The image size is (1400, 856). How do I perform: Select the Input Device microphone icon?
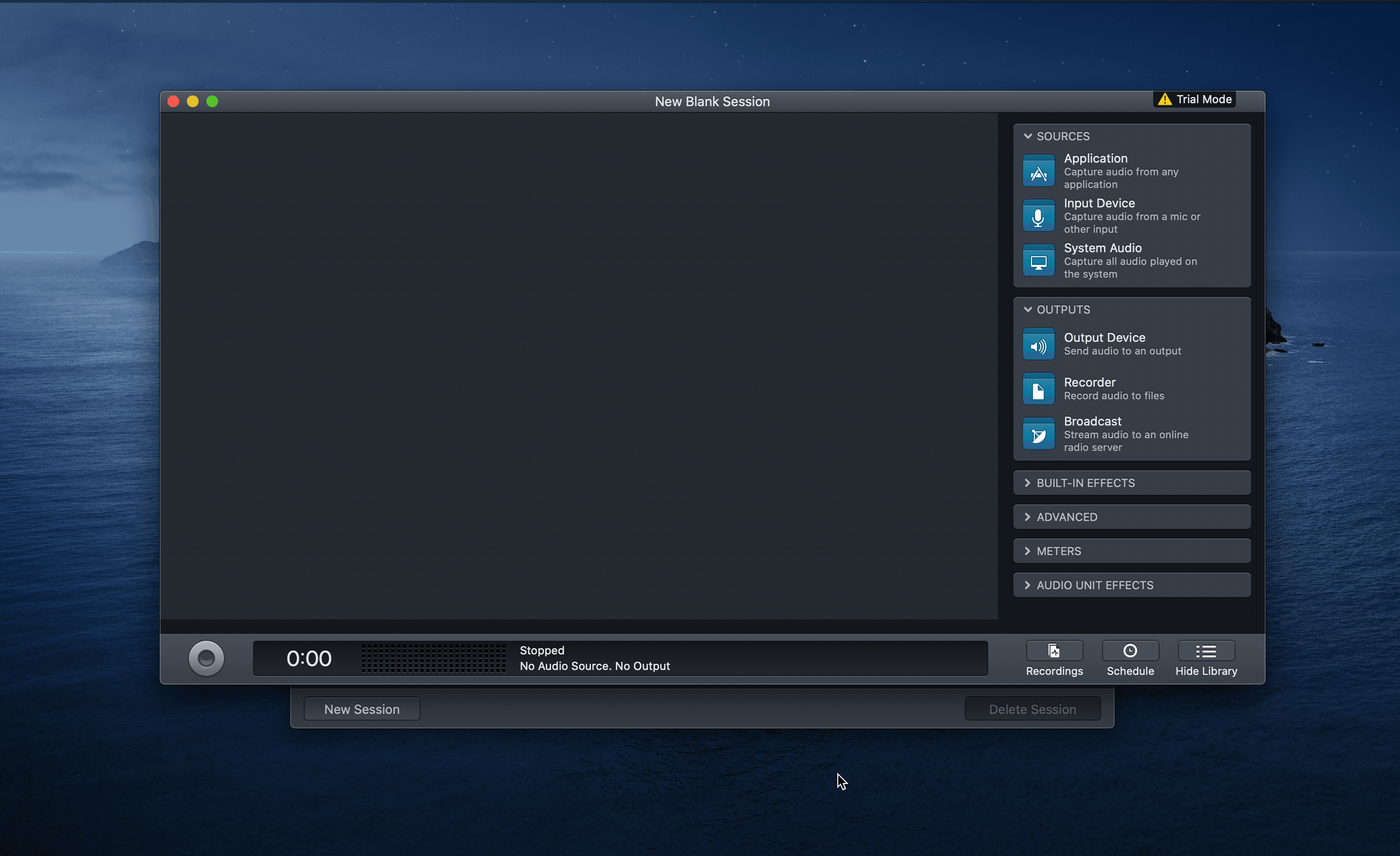1038,216
